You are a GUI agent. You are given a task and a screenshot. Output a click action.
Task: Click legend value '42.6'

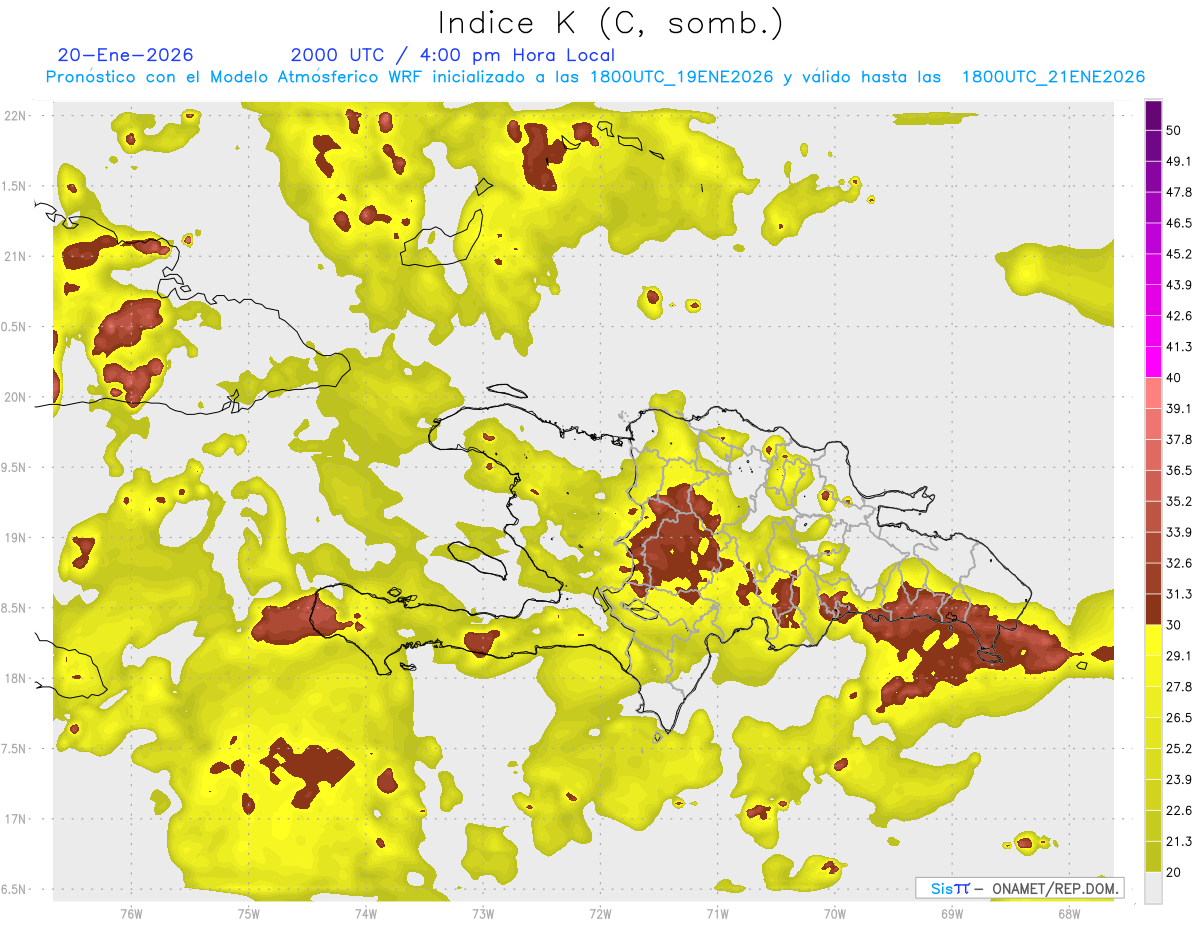(1179, 316)
